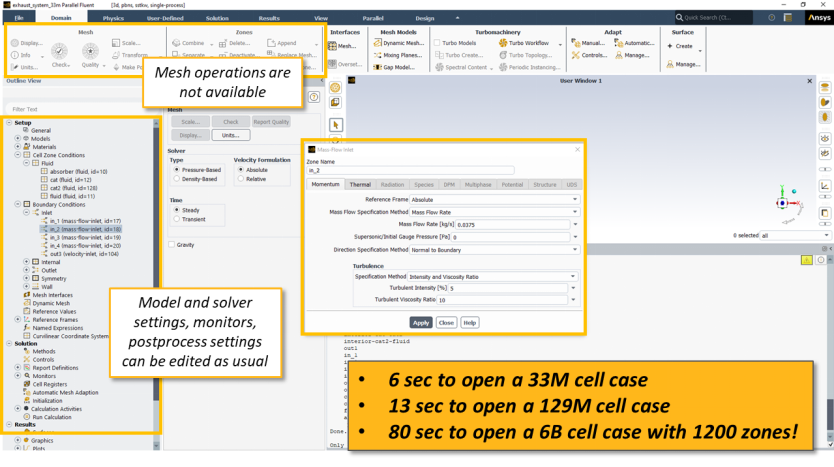
Task: Click the Scale... button in Mesh section
Action: [190, 122]
